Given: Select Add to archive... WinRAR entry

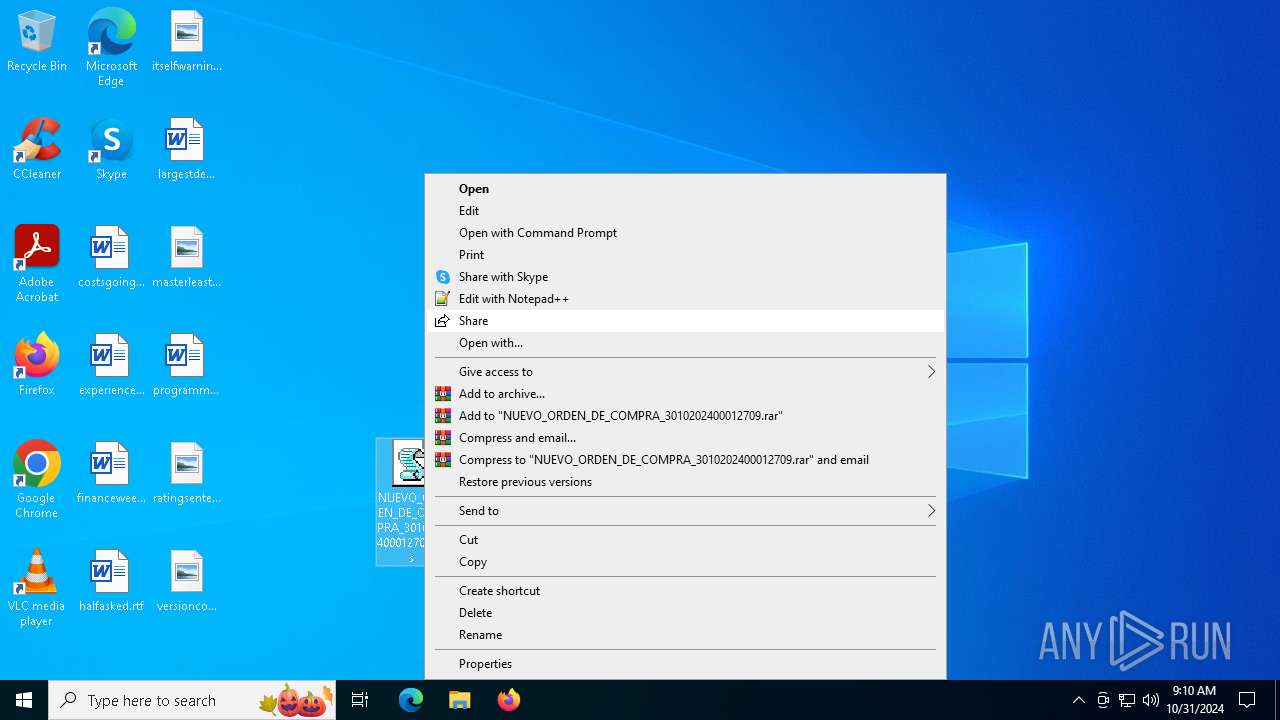Looking at the screenshot, I should coord(685,394).
